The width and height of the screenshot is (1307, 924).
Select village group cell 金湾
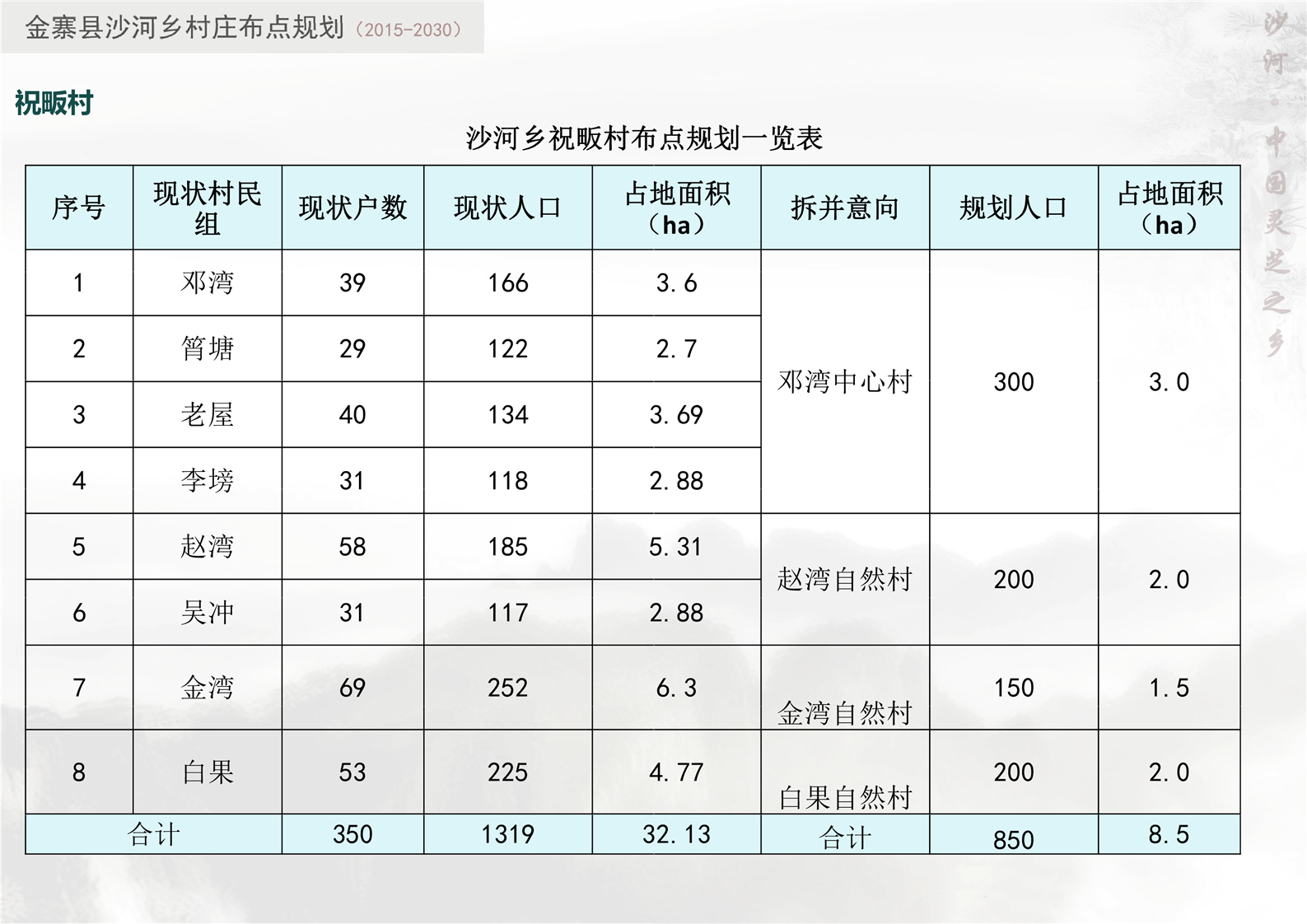point(208,687)
